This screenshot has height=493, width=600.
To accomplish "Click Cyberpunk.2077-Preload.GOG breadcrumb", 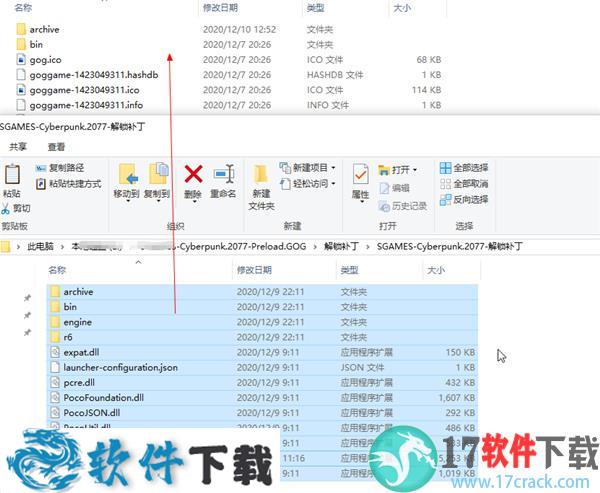I will click(243, 246).
